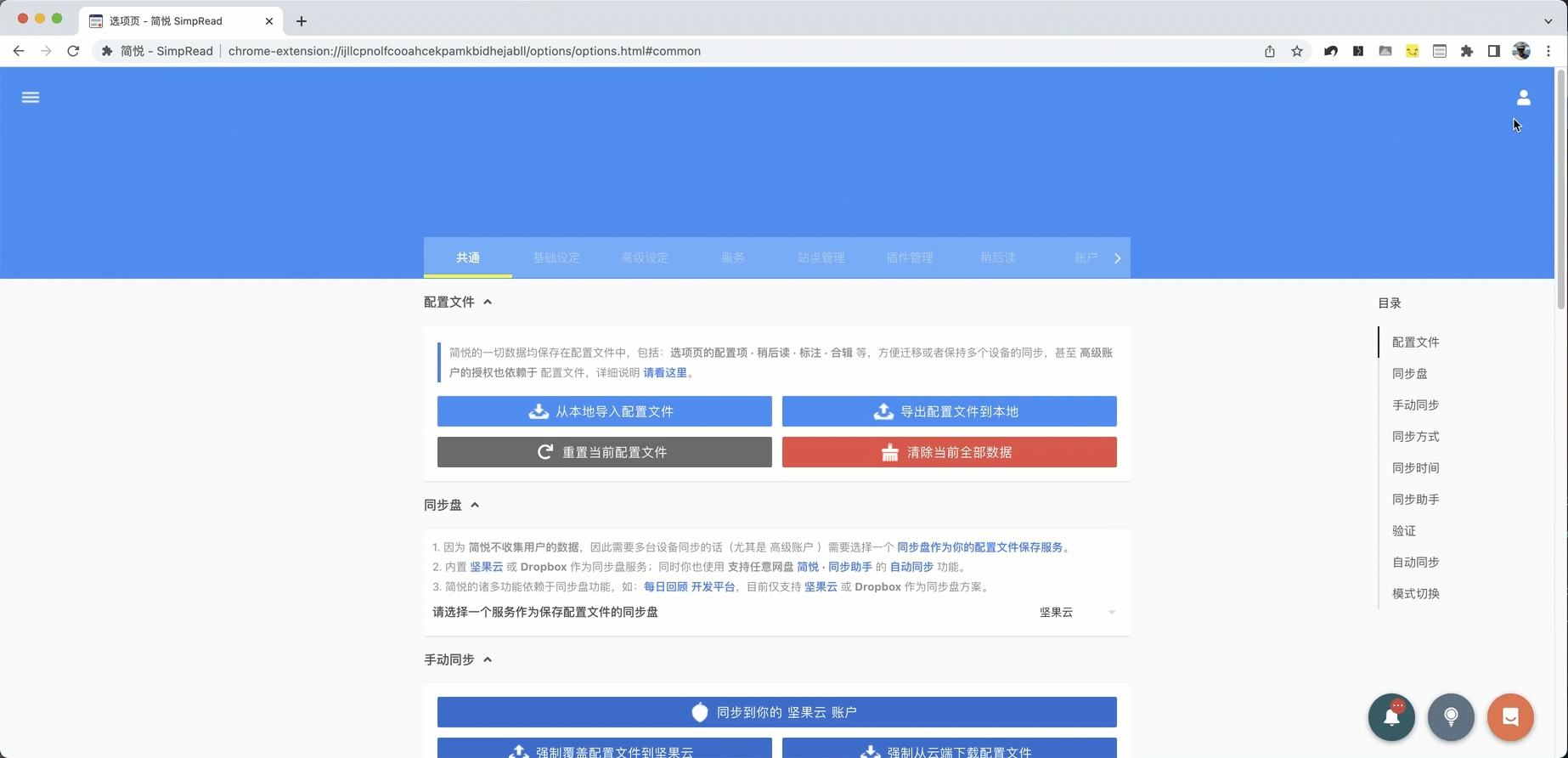Image resolution: width=1568 pixels, height=758 pixels.
Task: Click the lightbulb tips floating button
Action: (1451, 717)
